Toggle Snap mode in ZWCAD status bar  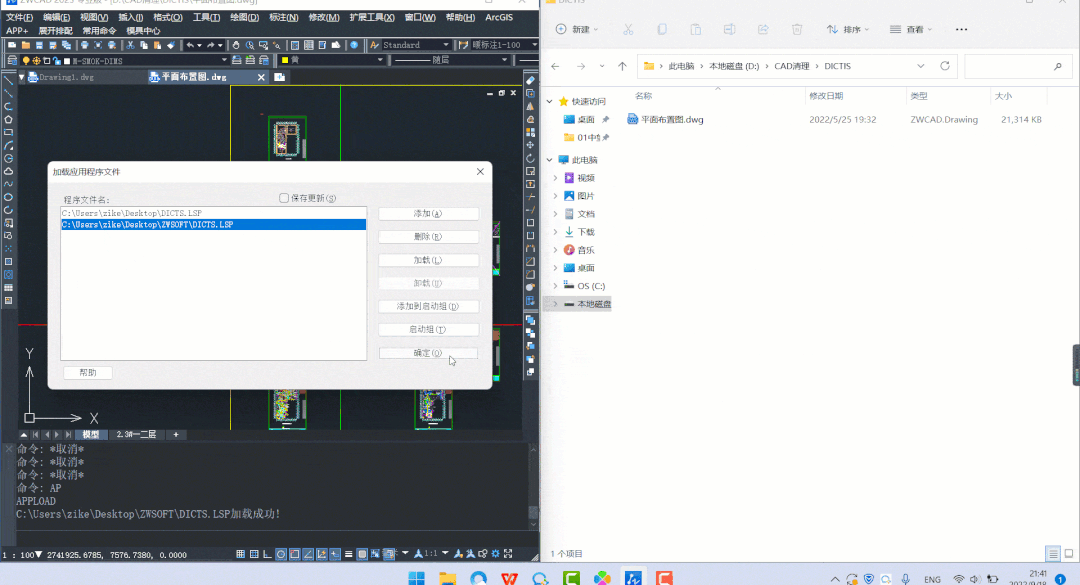click(240, 554)
